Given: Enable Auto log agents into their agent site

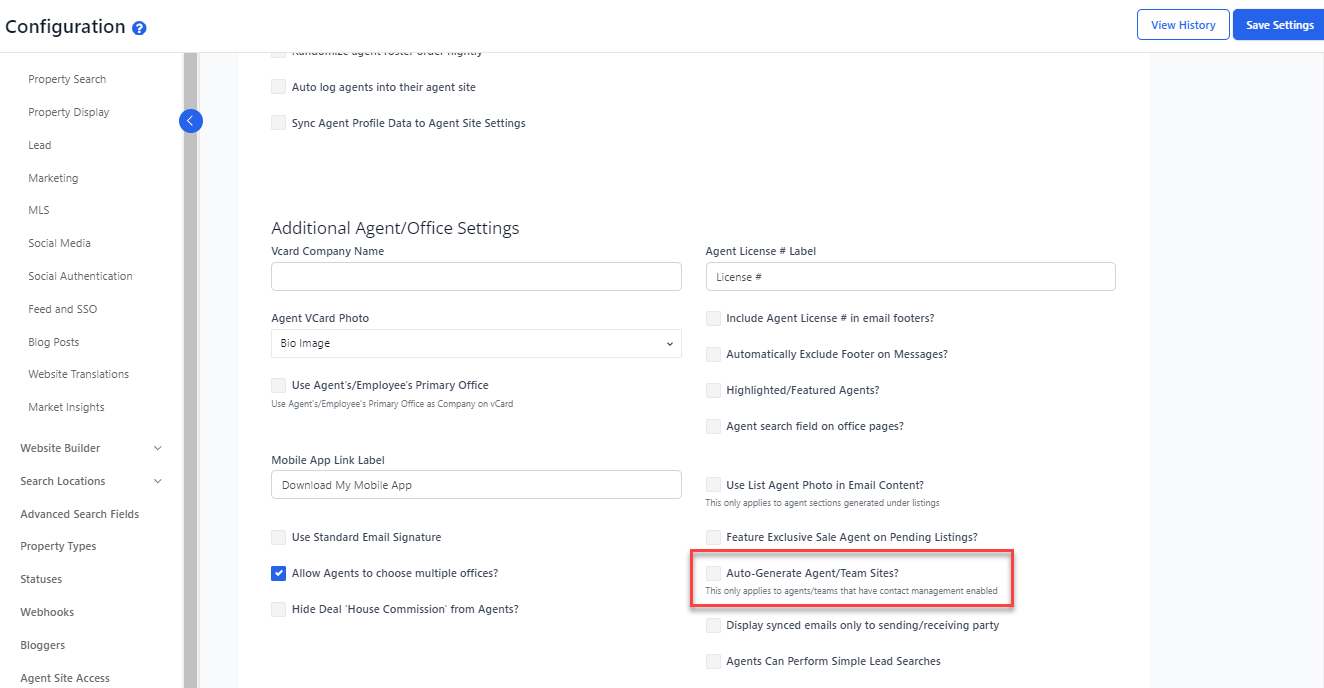Looking at the screenshot, I should click(x=278, y=86).
